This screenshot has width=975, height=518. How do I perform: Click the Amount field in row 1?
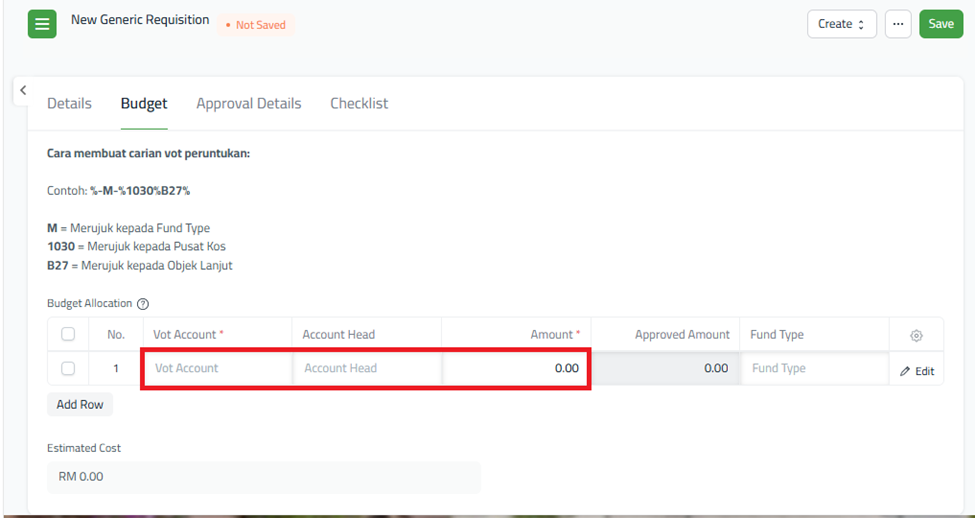516,368
